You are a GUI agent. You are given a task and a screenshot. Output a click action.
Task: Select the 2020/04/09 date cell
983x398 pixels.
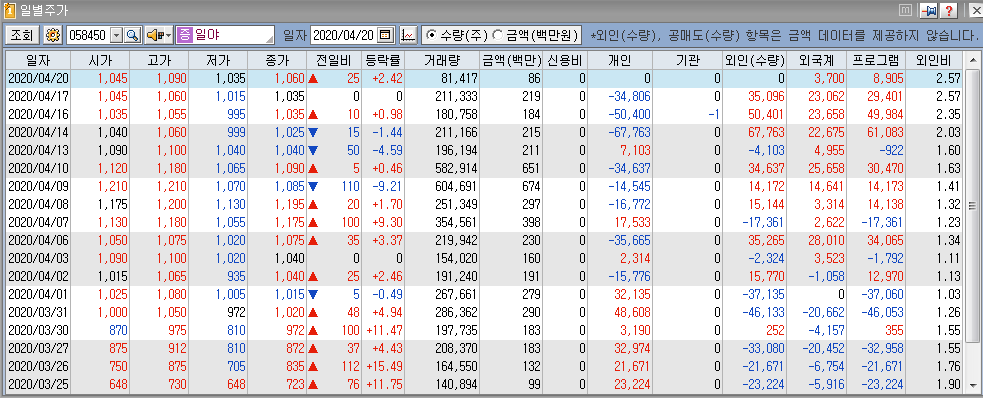38,186
